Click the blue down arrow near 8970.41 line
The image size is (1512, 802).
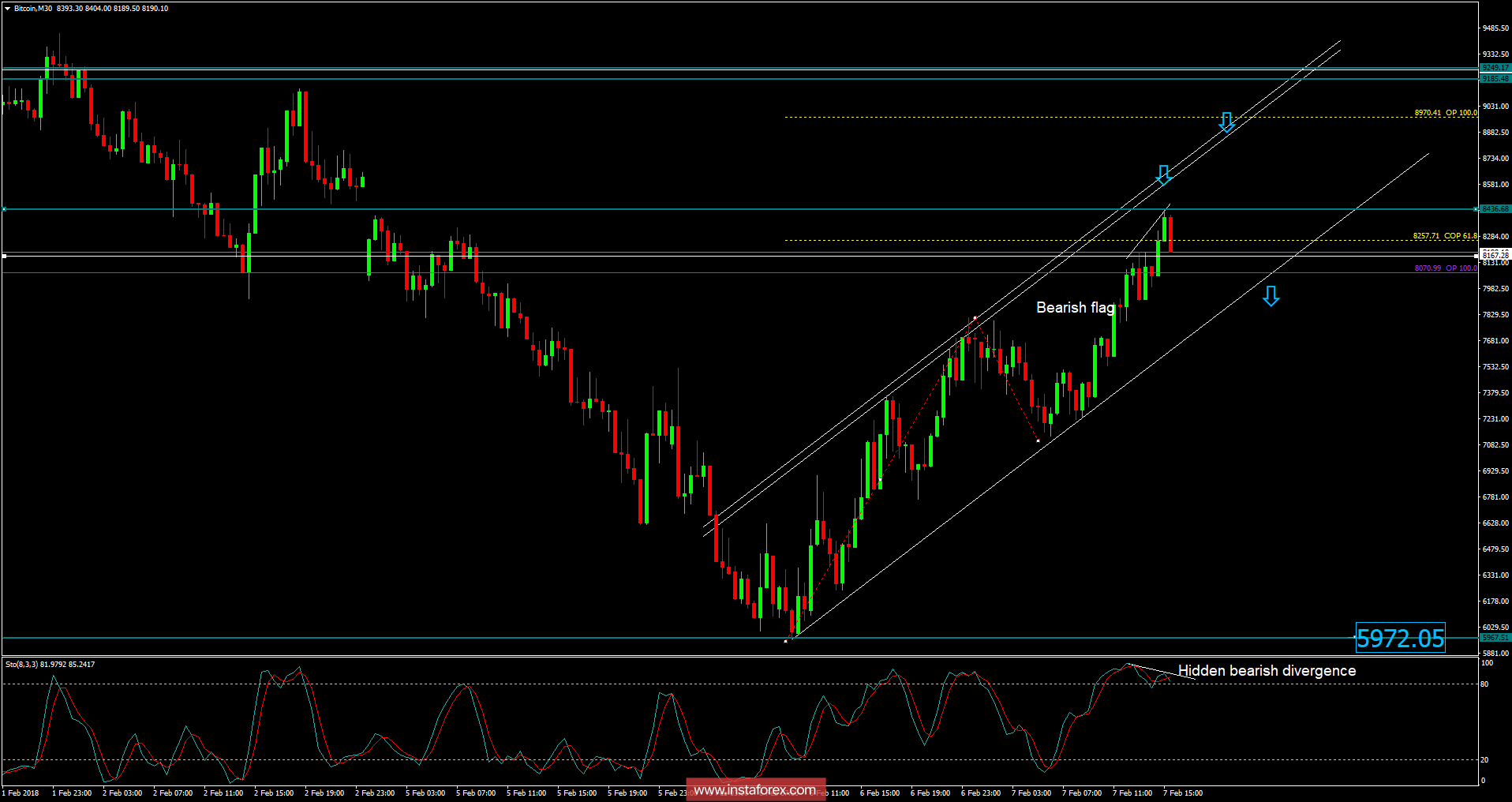[1226, 122]
